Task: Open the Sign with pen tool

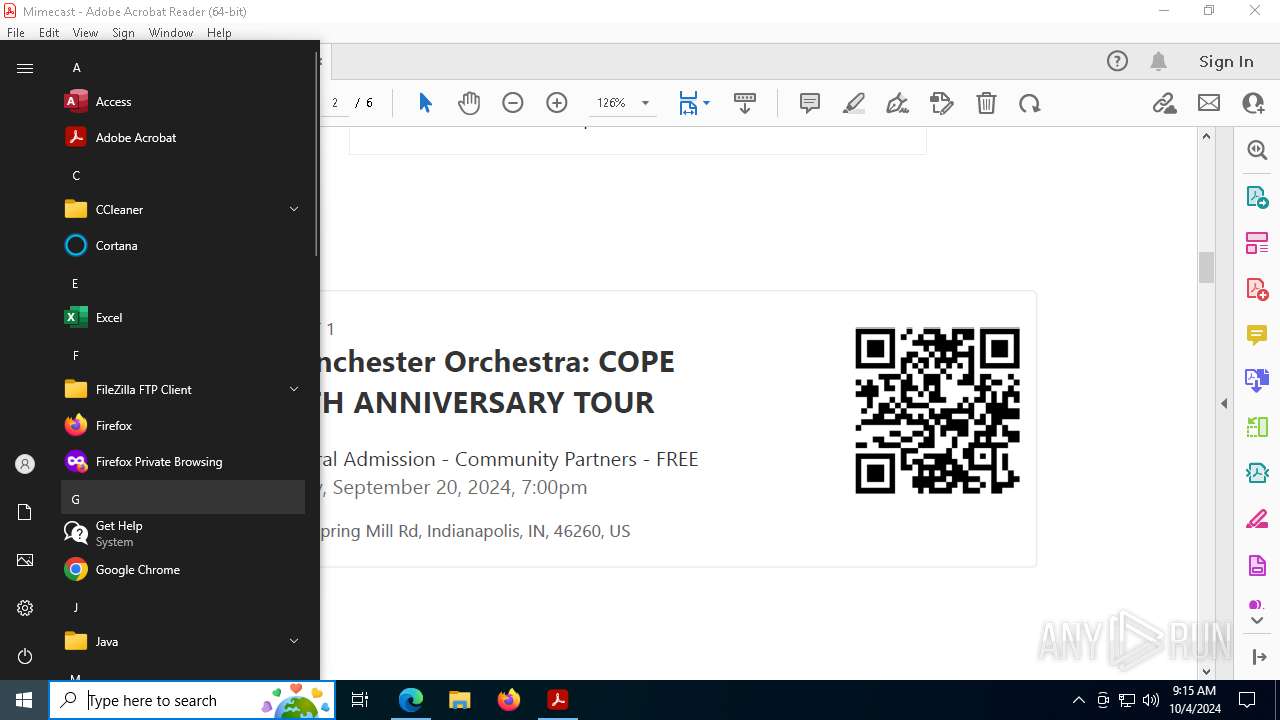Action: 898,103
